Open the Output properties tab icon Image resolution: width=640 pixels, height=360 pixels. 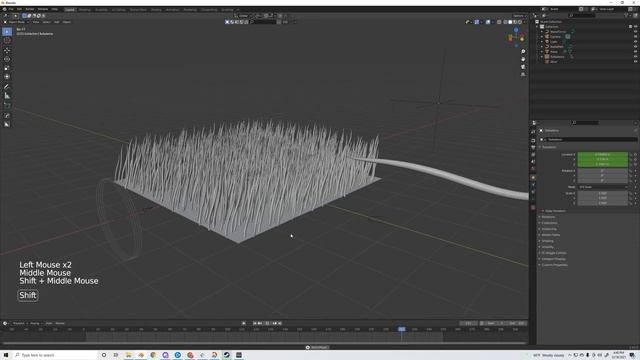coord(533,147)
